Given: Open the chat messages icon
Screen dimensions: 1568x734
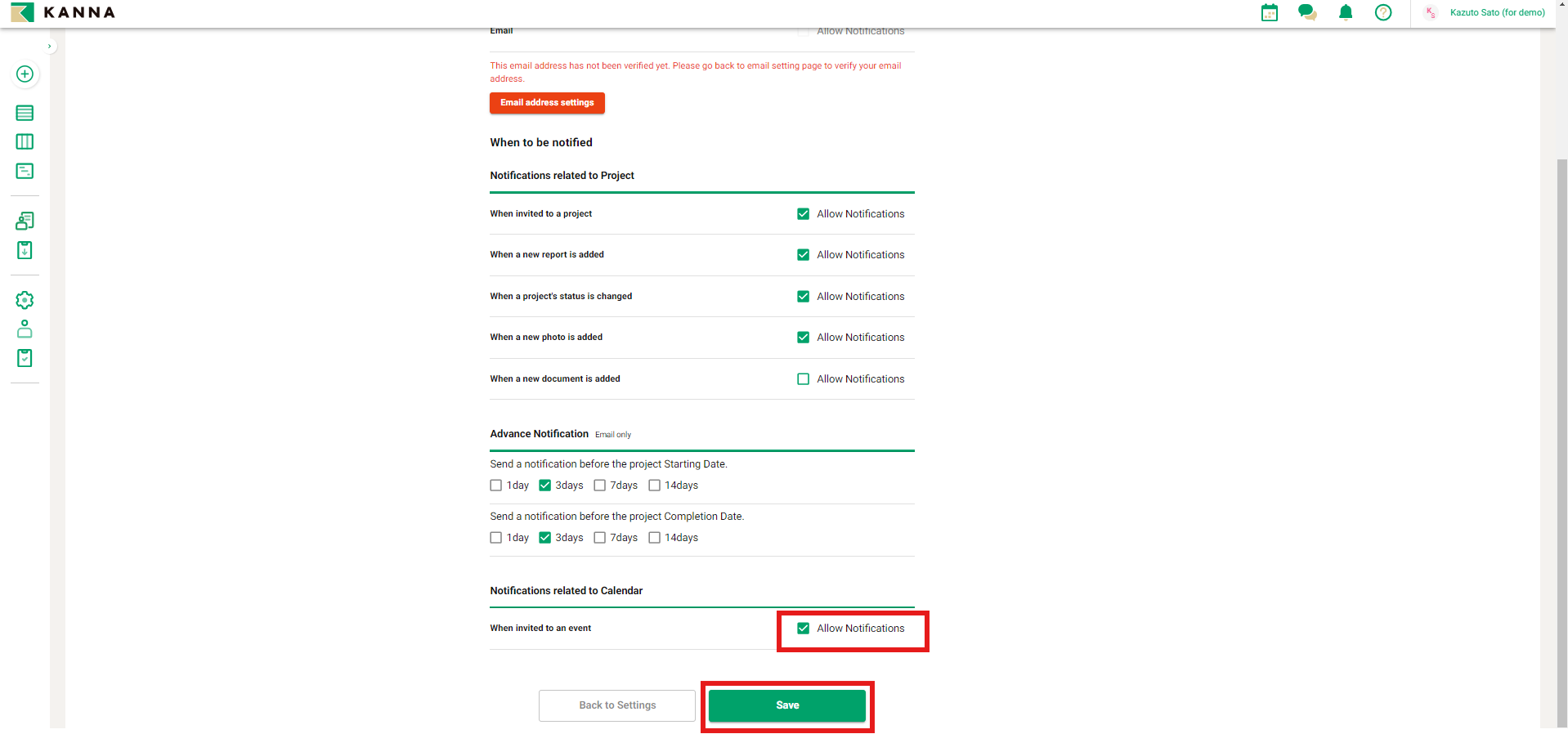Looking at the screenshot, I should [x=1307, y=12].
